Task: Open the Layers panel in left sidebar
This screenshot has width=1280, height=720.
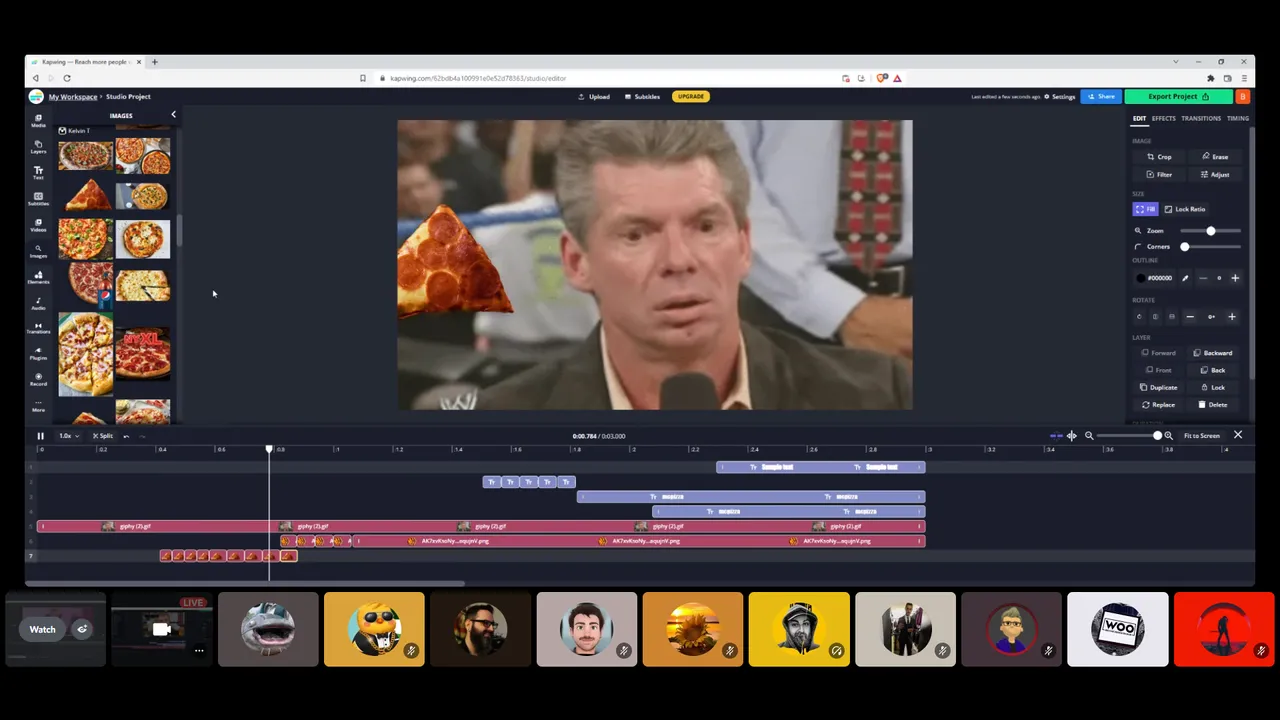Action: coord(38,146)
